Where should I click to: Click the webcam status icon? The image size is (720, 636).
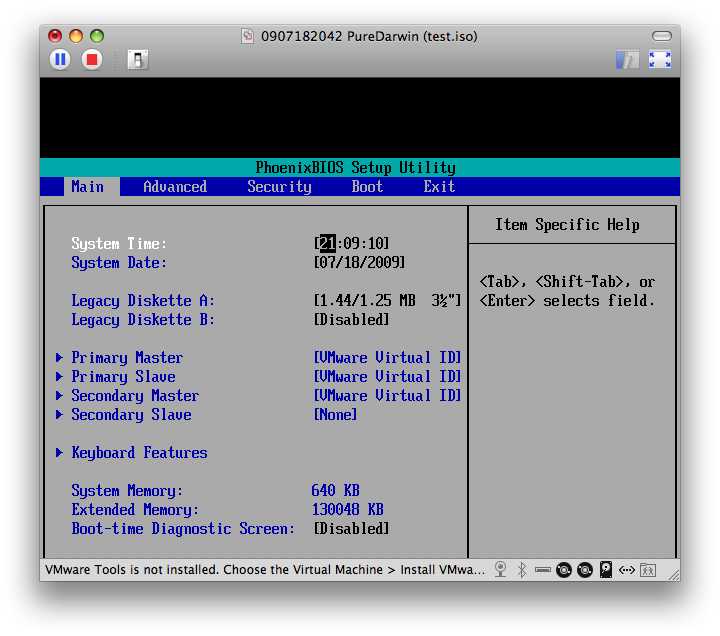pyautogui.click(x=501, y=570)
